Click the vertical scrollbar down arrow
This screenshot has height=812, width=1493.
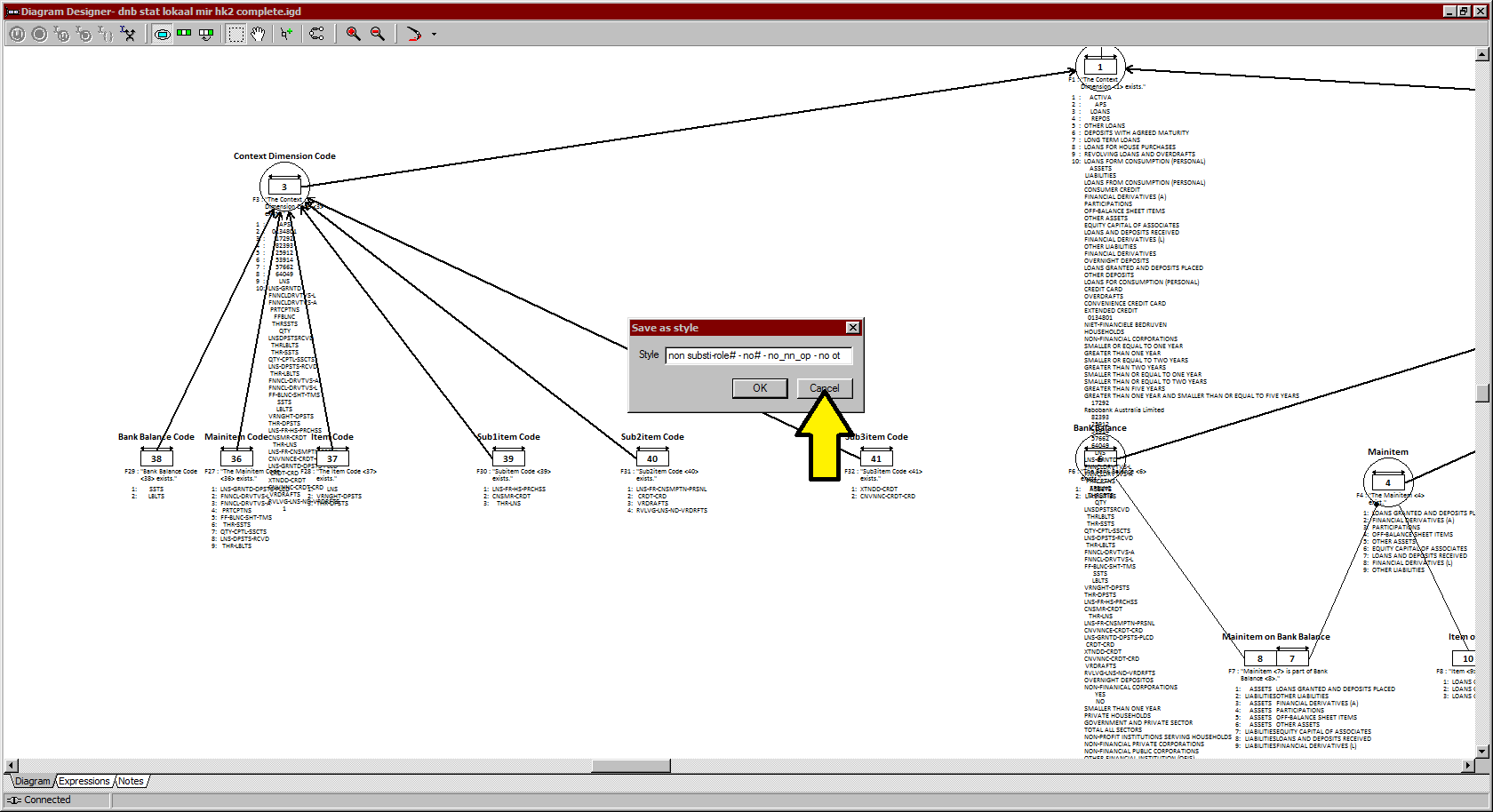point(1481,752)
